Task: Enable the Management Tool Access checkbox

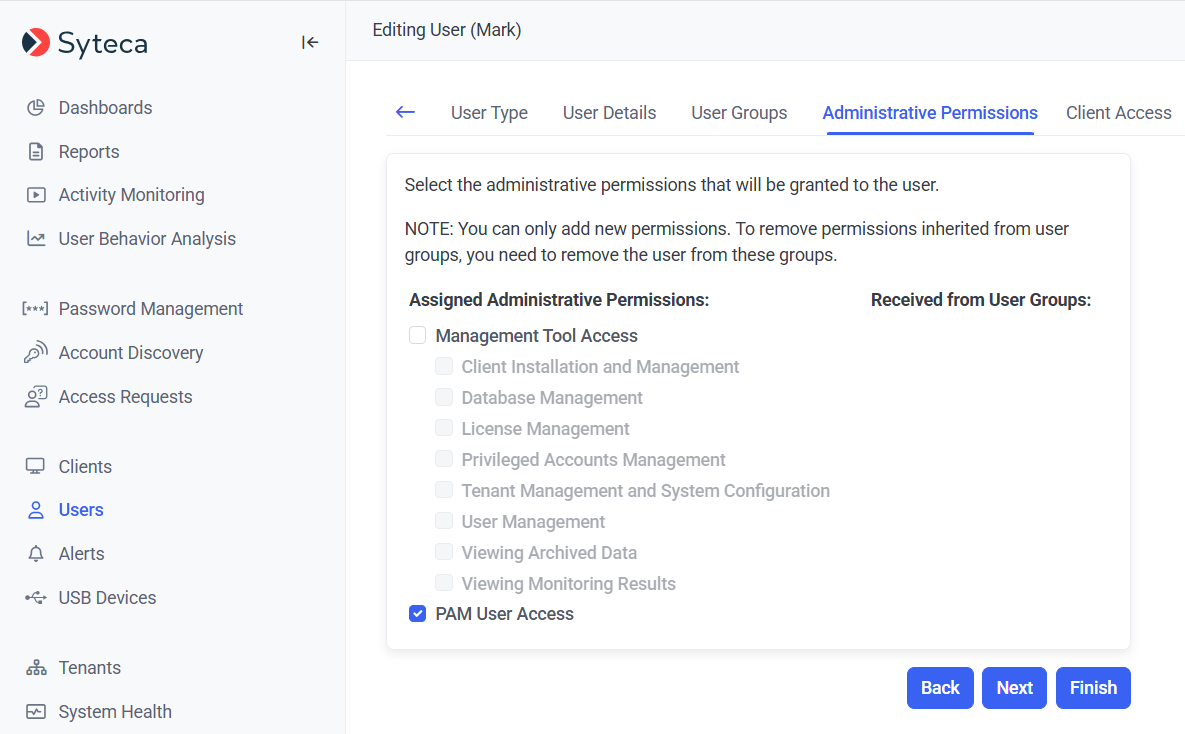Action: point(418,336)
